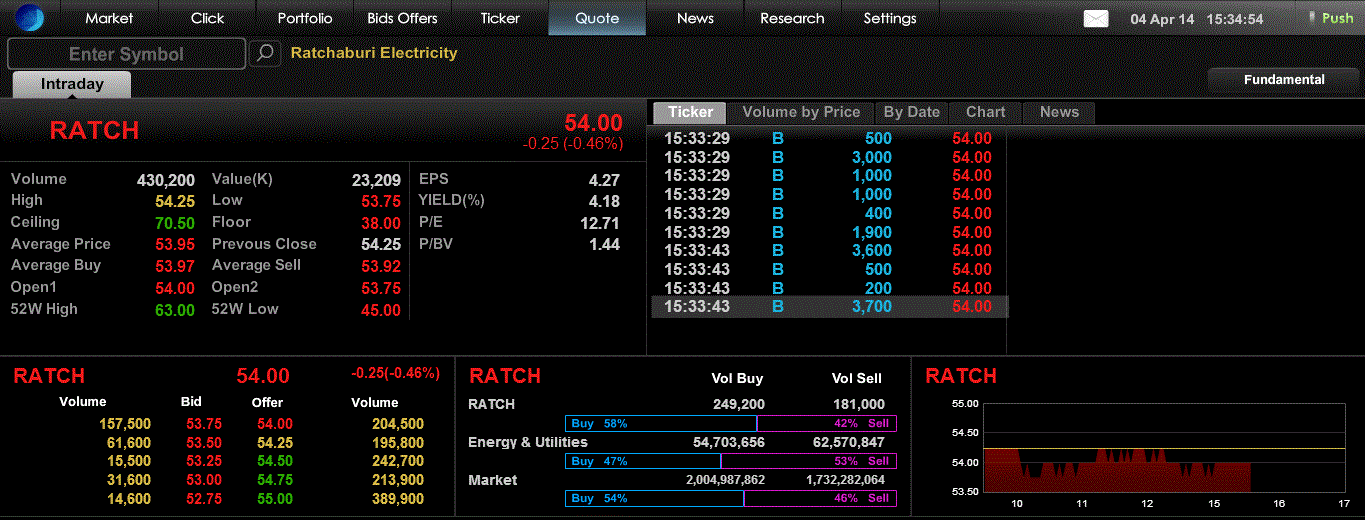Switch to the By Date tab
The height and width of the screenshot is (520, 1365).
click(x=912, y=112)
